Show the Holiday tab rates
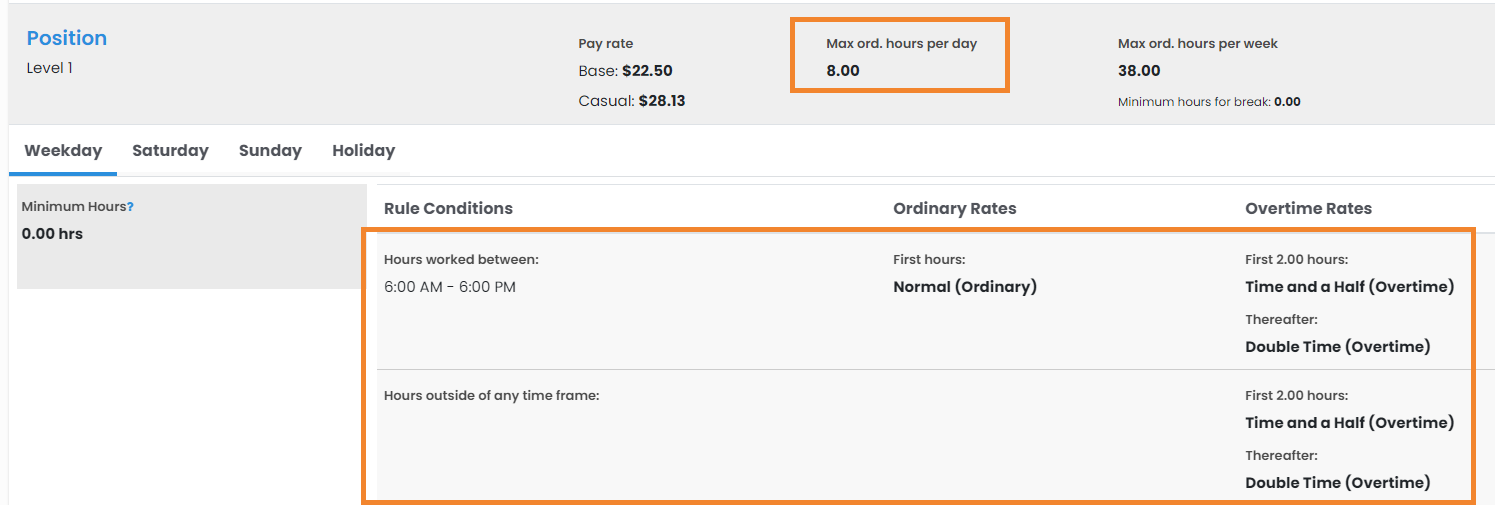 pos(363,151)
